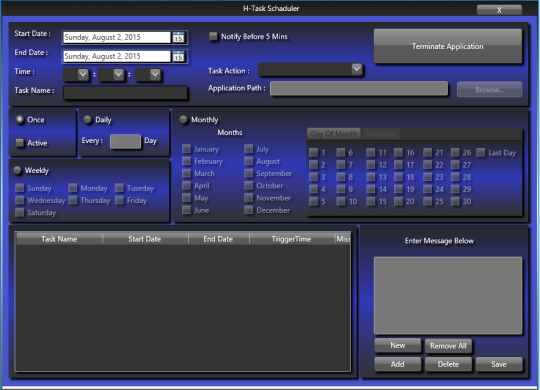The height and width of the screenshot is (390, 540).
Task: Check the Last Day checkbox
Action: (481, 152)
